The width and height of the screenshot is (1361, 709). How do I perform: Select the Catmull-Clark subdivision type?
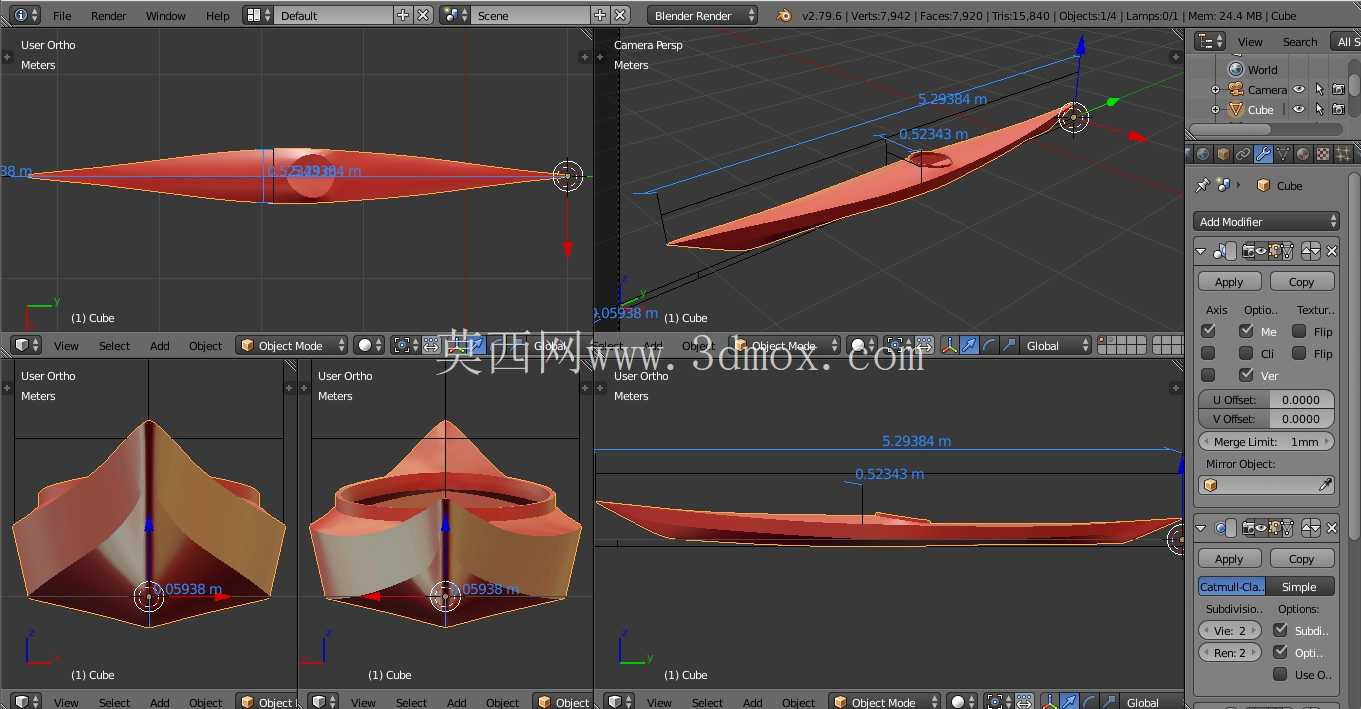point(1232,587)
